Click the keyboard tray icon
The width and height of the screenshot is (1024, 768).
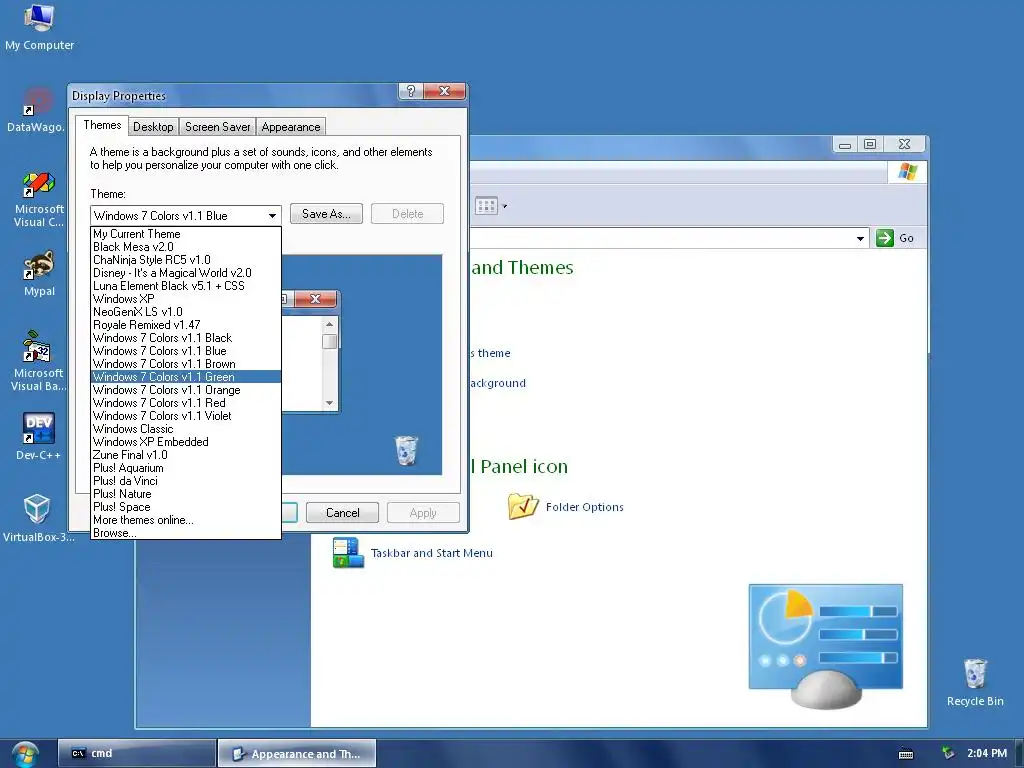(906, 754)
